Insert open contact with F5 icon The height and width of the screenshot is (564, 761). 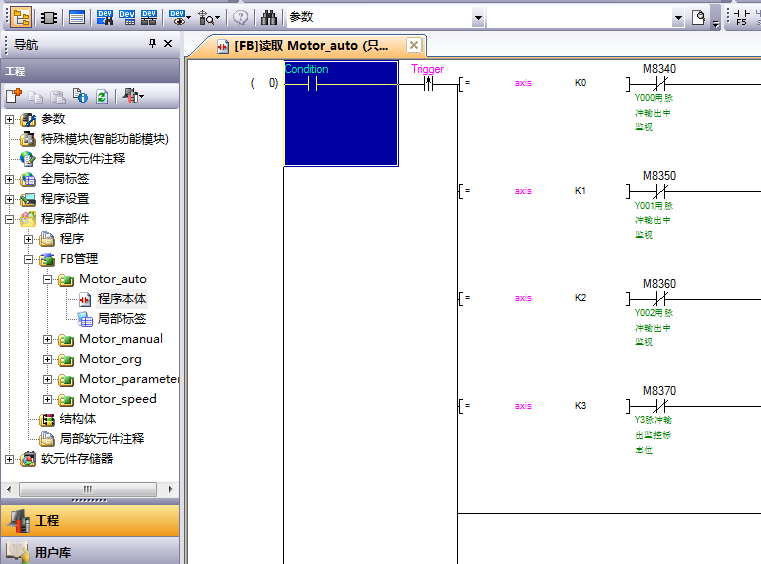click(x=741, y=17)
